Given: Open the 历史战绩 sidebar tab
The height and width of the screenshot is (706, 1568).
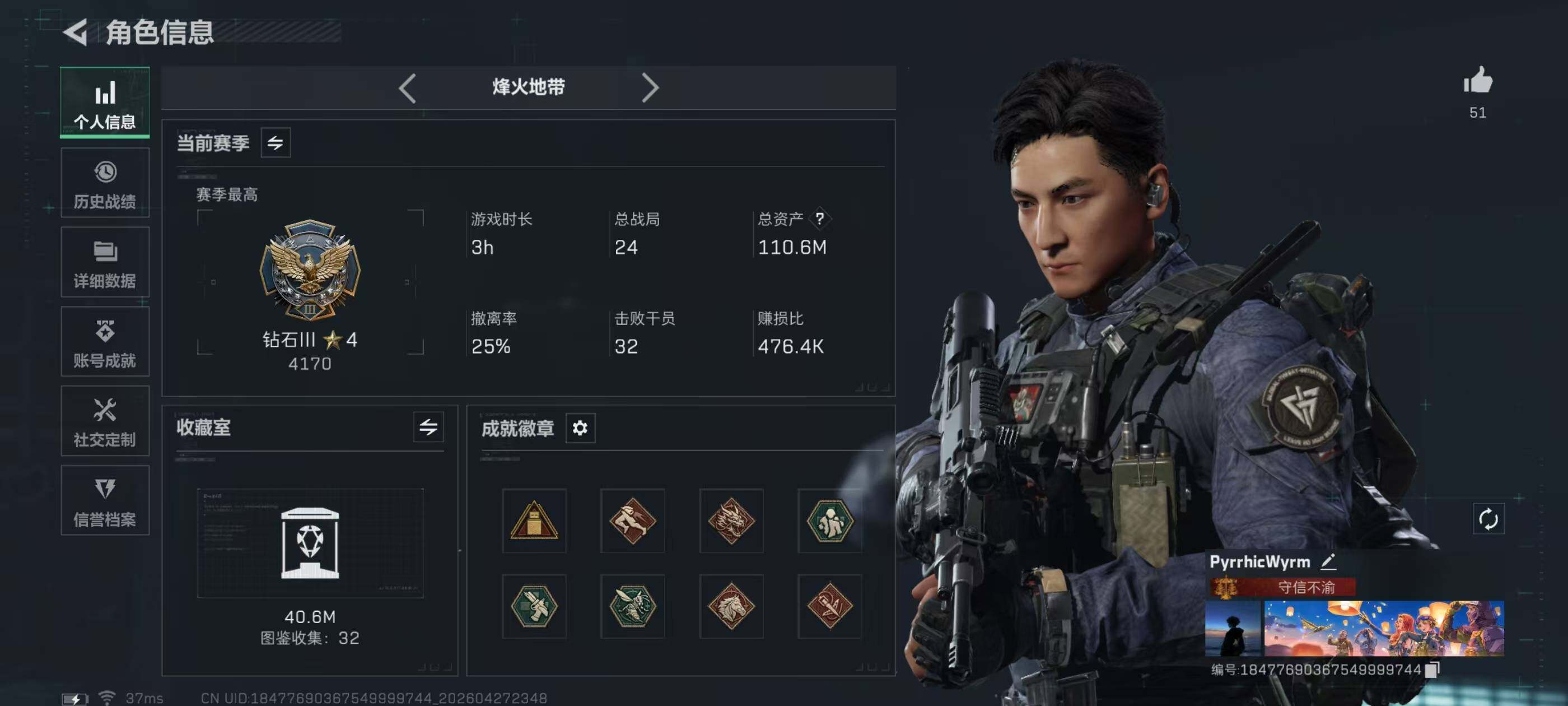Looking at the screenshot, I should (105, 183).
